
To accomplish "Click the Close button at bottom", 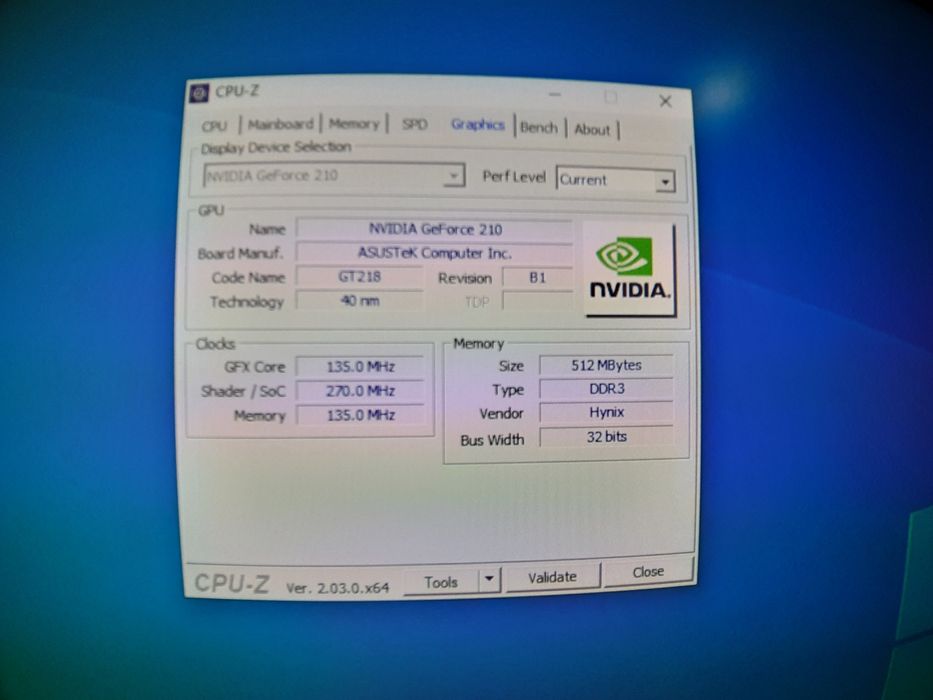I will [648, 572].
